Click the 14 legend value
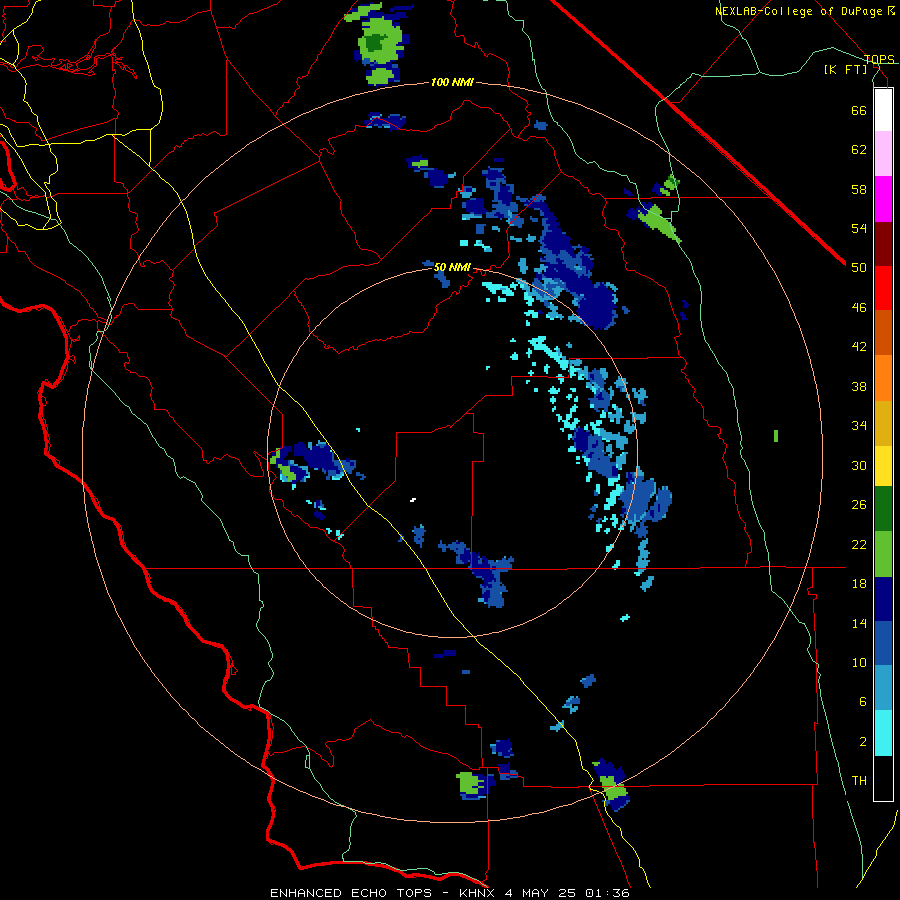The image size is (900, 900). click(x=859, y=623)
